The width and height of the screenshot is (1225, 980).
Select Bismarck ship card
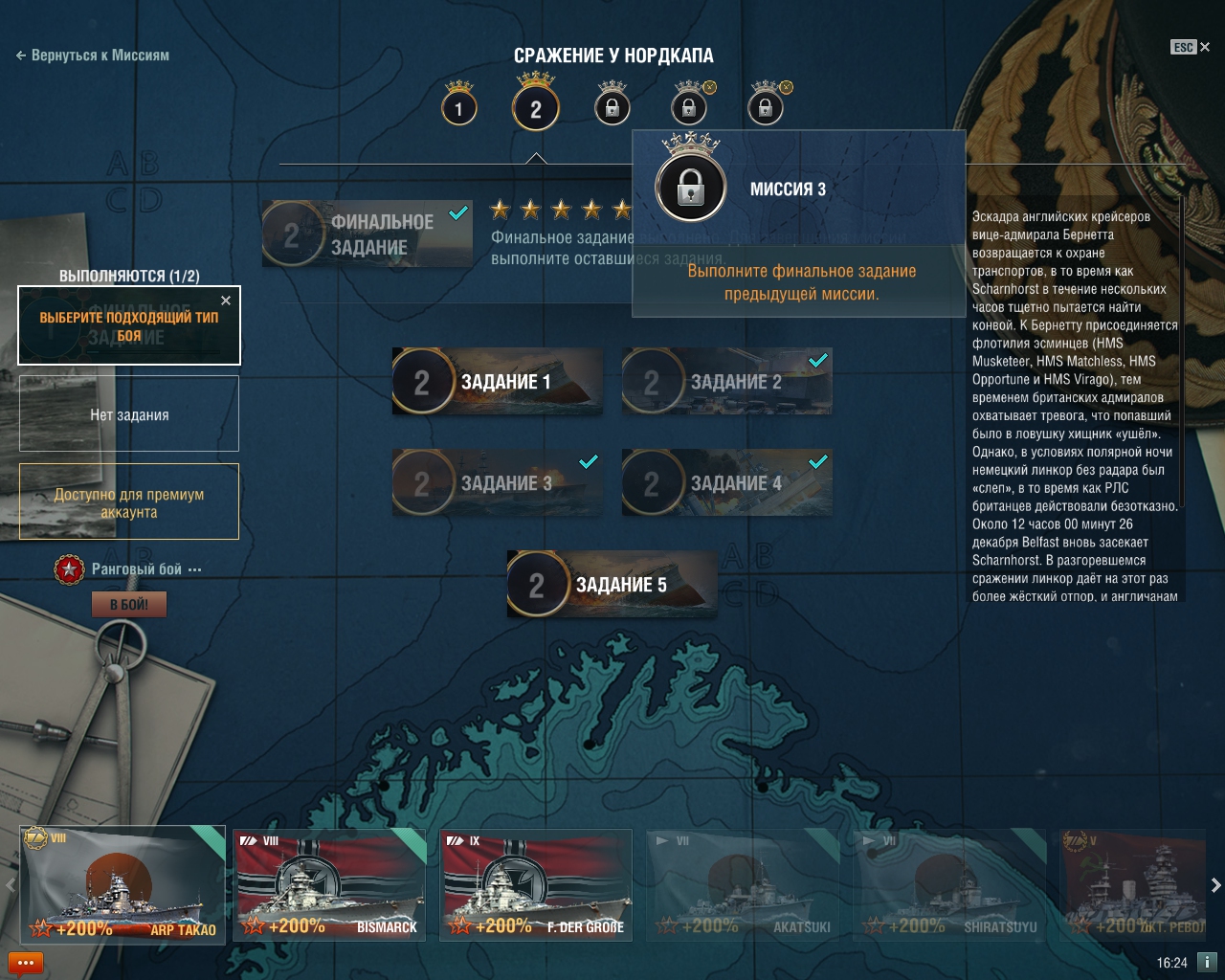[x=330, y=885]
